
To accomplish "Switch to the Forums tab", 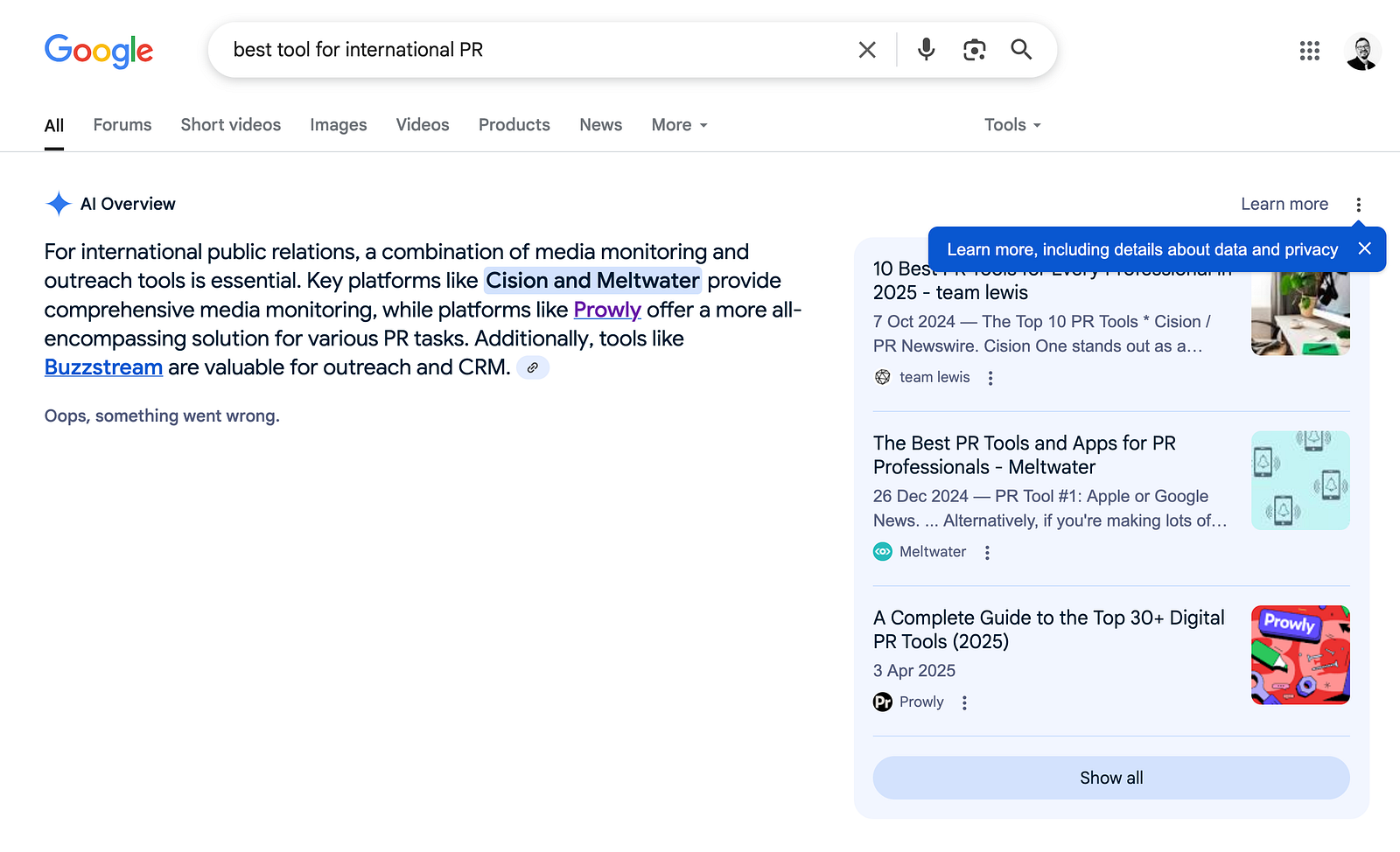I will click(x=122, y=125).
